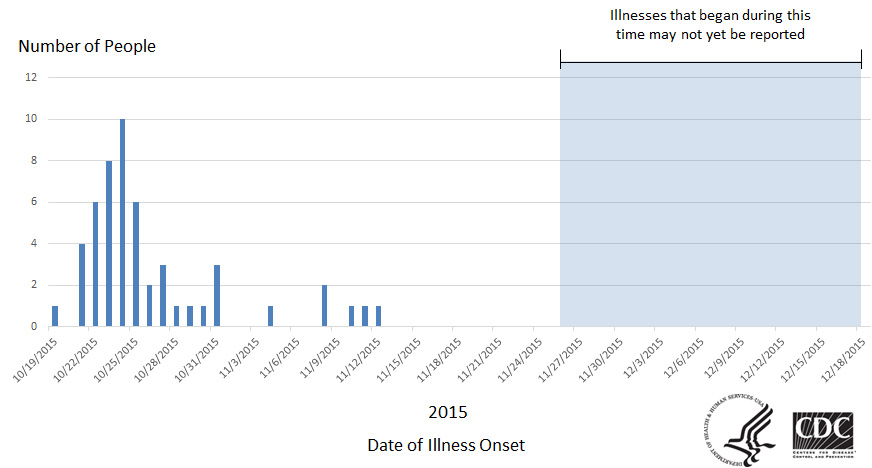The height and width of the screenshot is (468, 872).
Task: Select the isolated single bar before 11/6/2015
Action: [x=270, y=316]
